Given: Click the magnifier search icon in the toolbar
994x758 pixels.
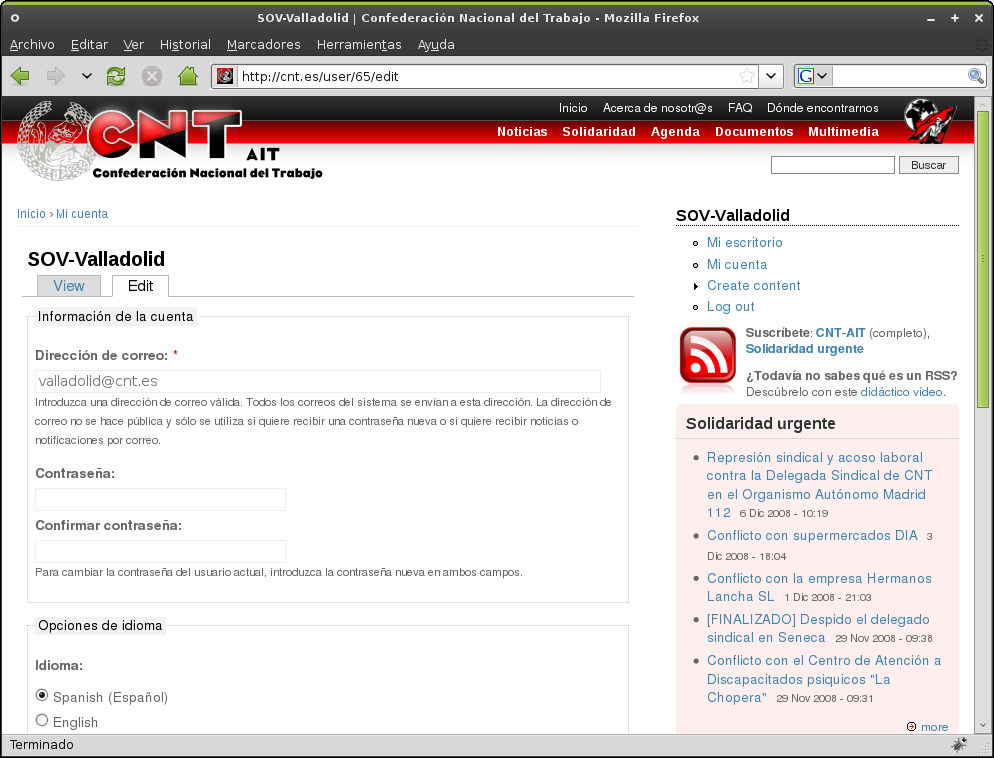Looking at the screenshot, I should pos(976,76).
